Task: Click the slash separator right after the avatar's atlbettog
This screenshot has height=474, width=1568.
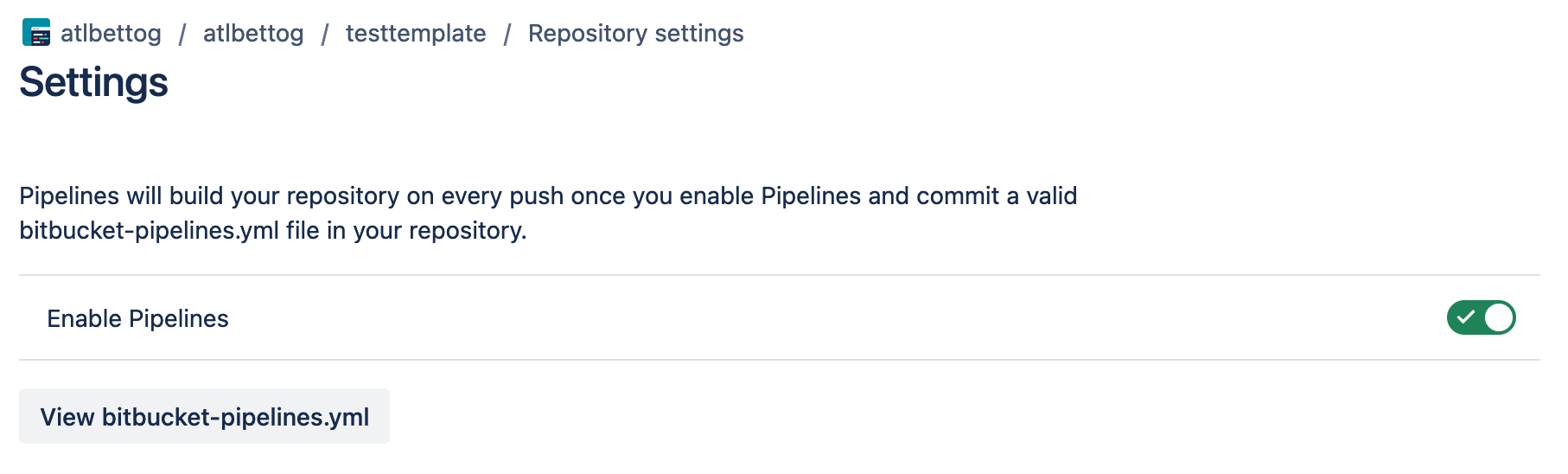Action: click(x=182, y=34)
